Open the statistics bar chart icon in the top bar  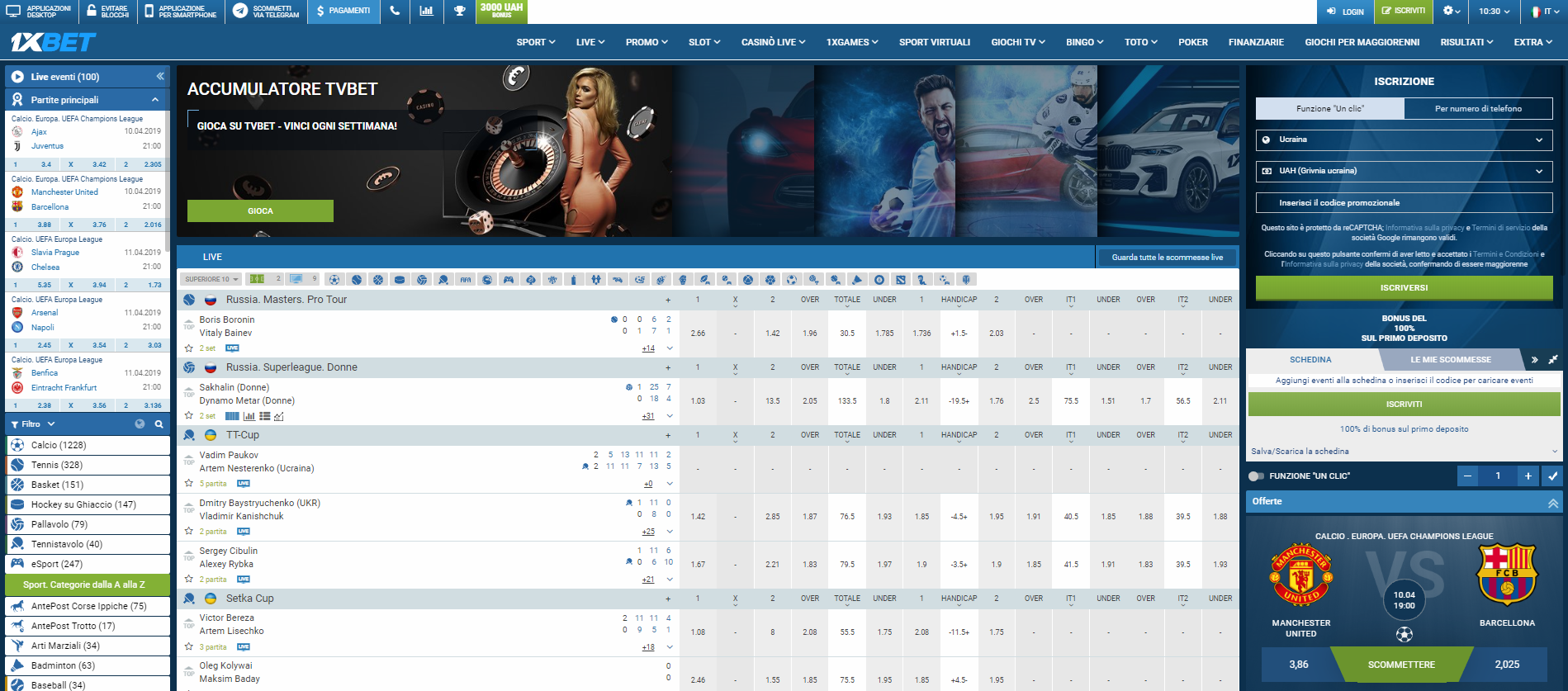426,11
